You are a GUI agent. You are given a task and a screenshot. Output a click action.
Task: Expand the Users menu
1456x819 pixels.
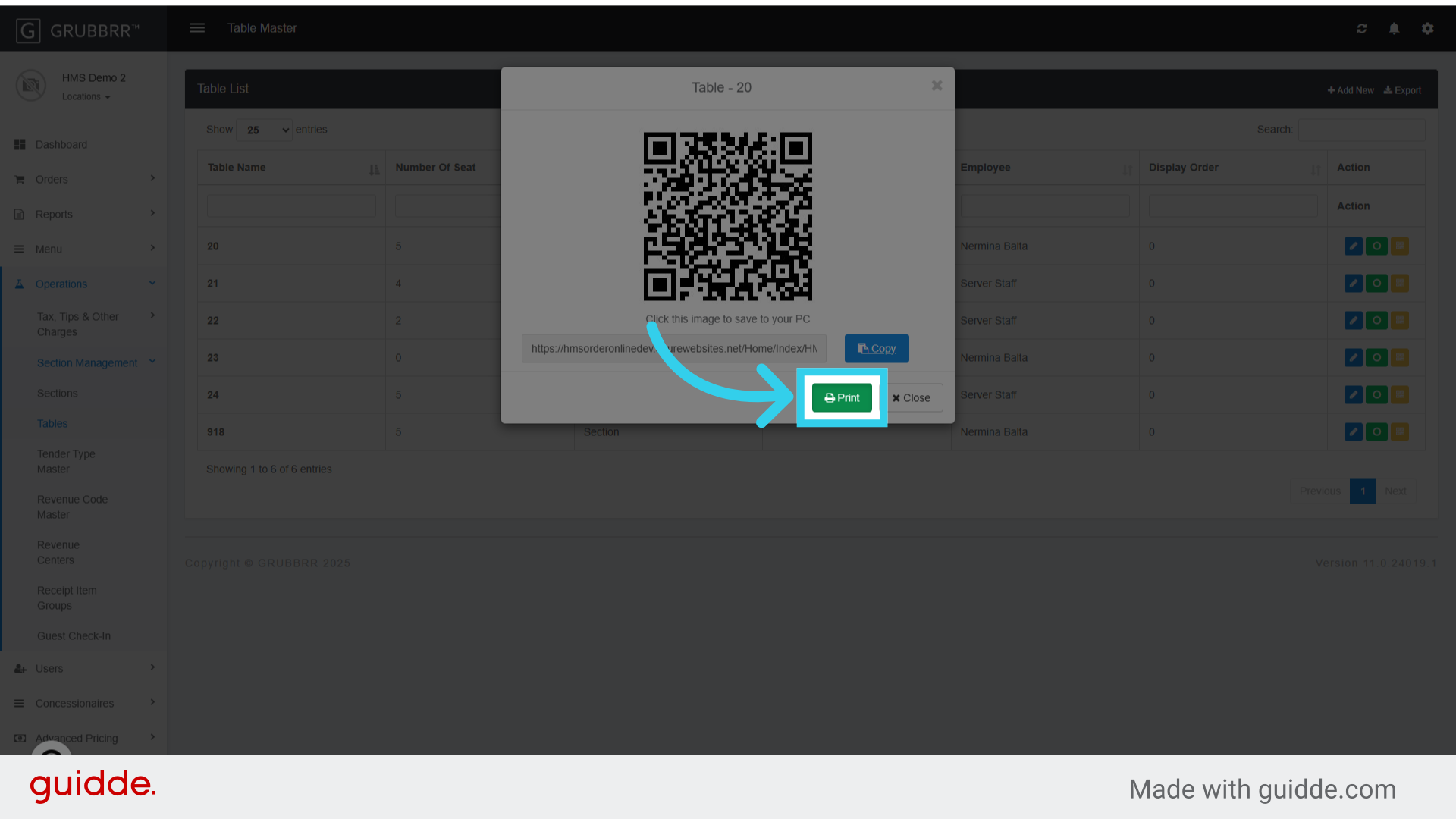tap(83, 669)
